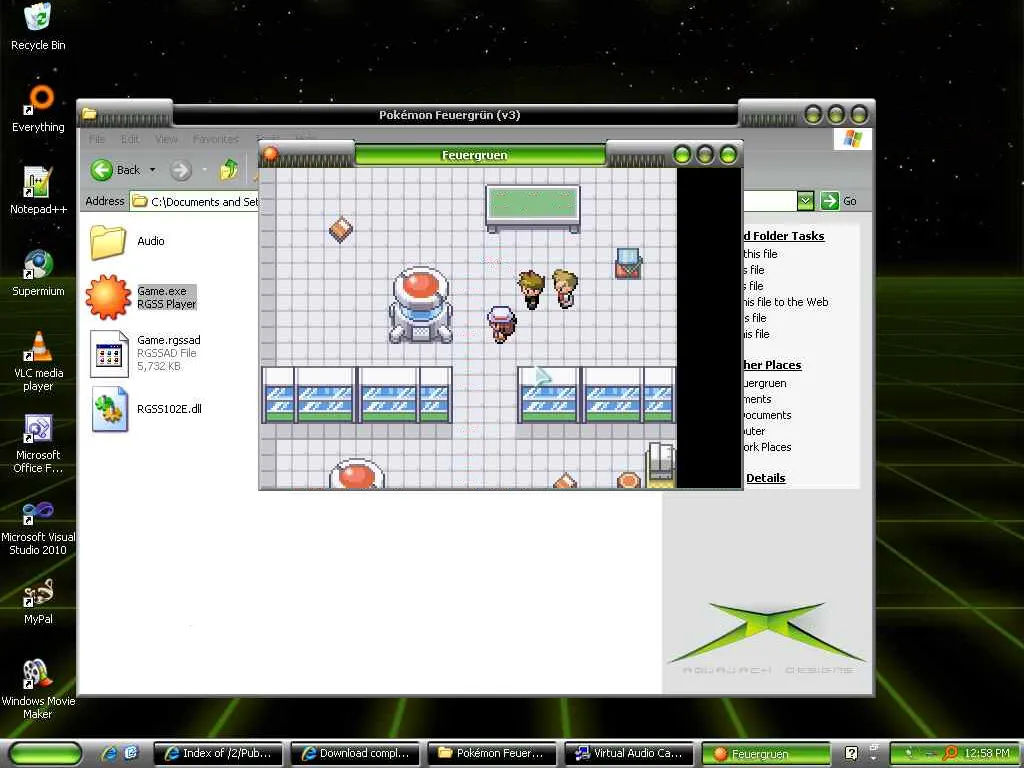
Task: Open the File menu in Explorer
Action: click(97, 139)
